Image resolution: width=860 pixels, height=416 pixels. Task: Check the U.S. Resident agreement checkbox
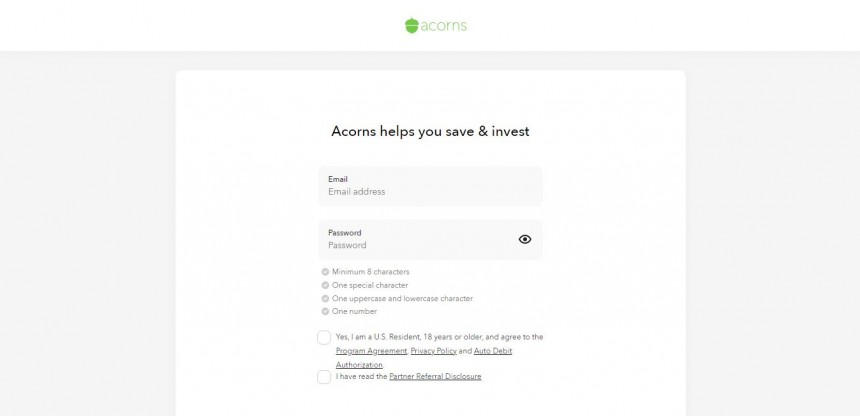coord(324,338)
